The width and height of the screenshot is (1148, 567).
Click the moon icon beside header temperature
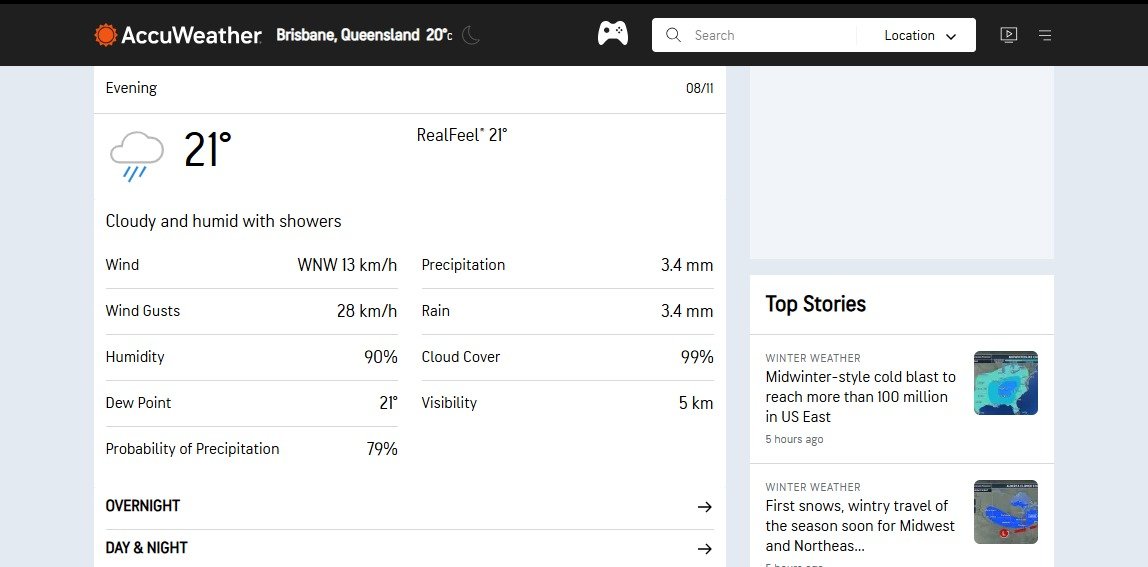pos(470,35)
